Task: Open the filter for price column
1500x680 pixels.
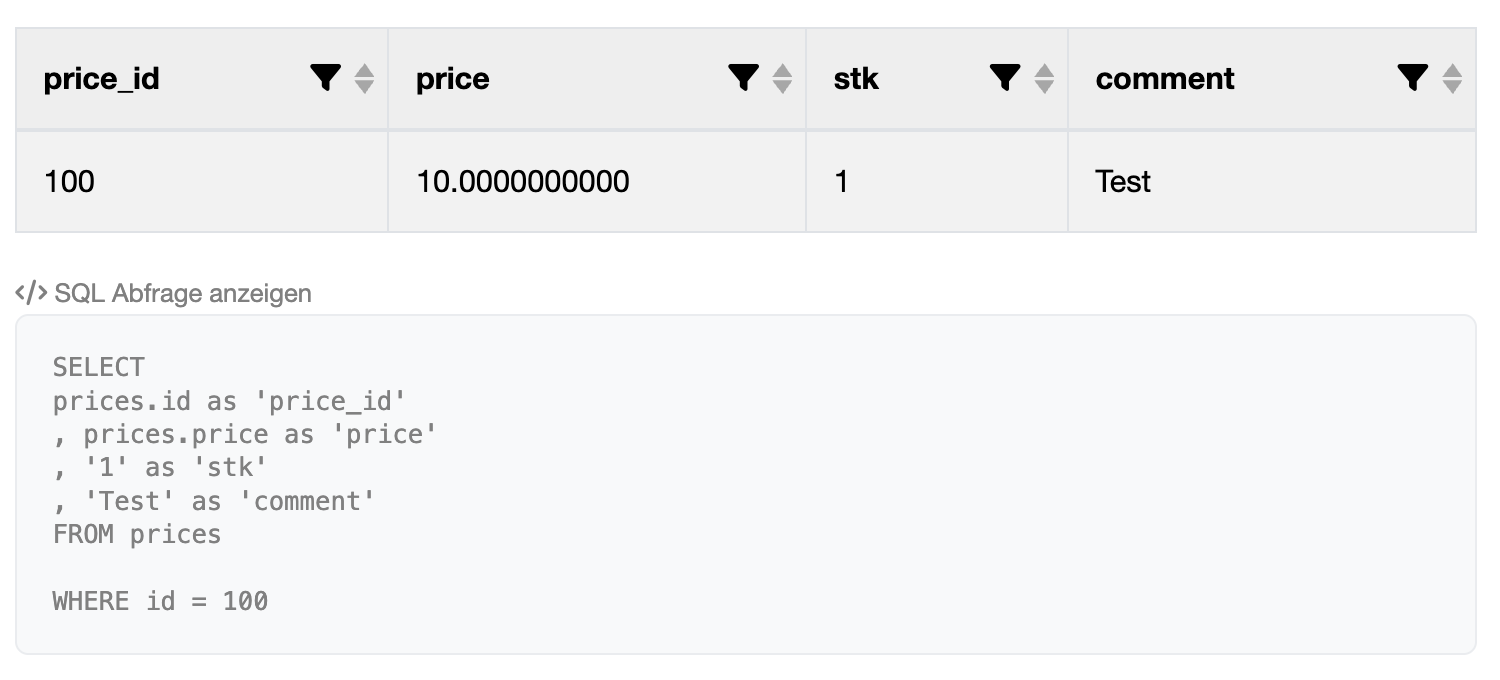Action: pyautogui.click(x=744, y=78)
